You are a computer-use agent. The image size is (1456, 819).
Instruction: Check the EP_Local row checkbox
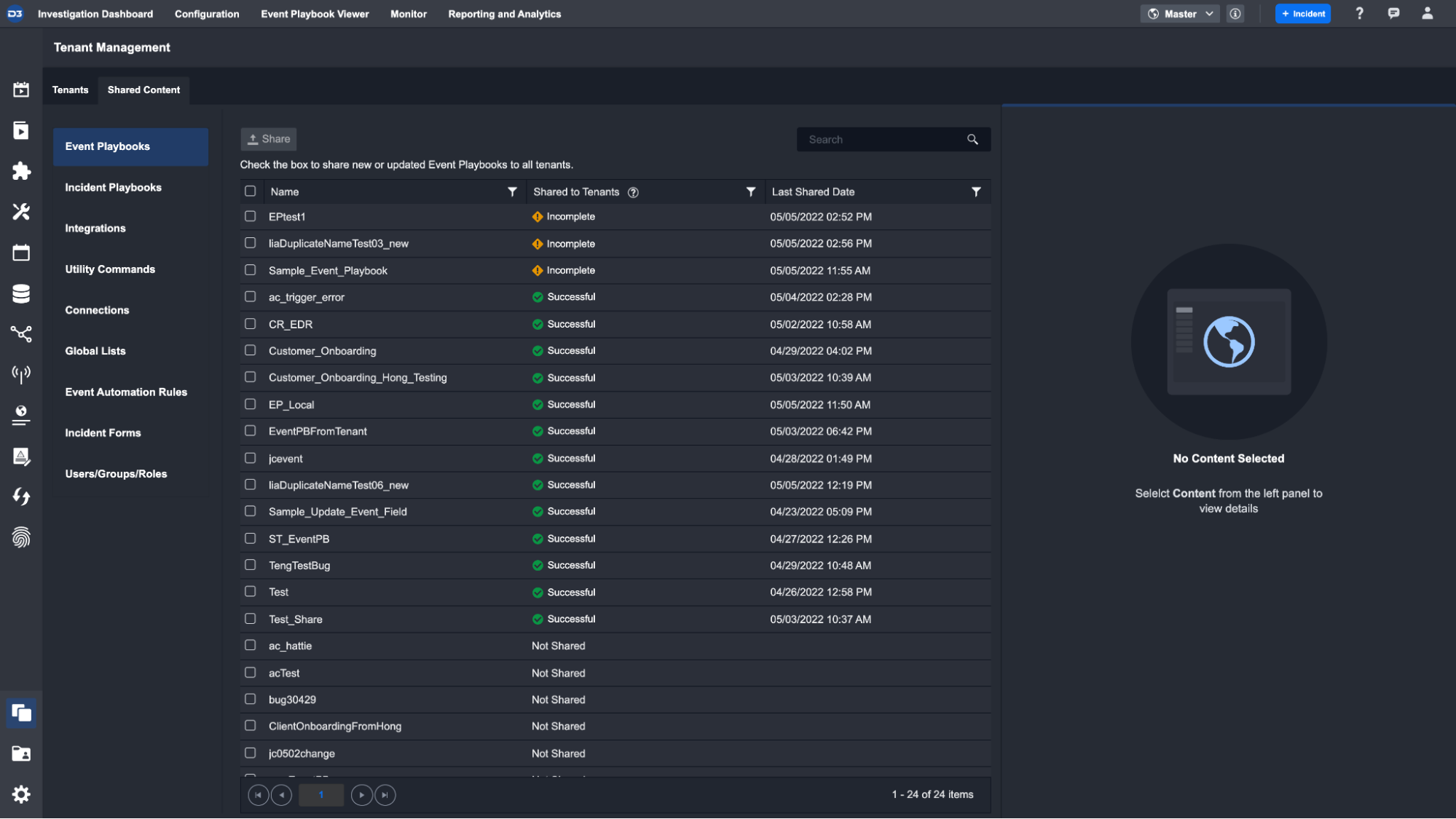251,404
